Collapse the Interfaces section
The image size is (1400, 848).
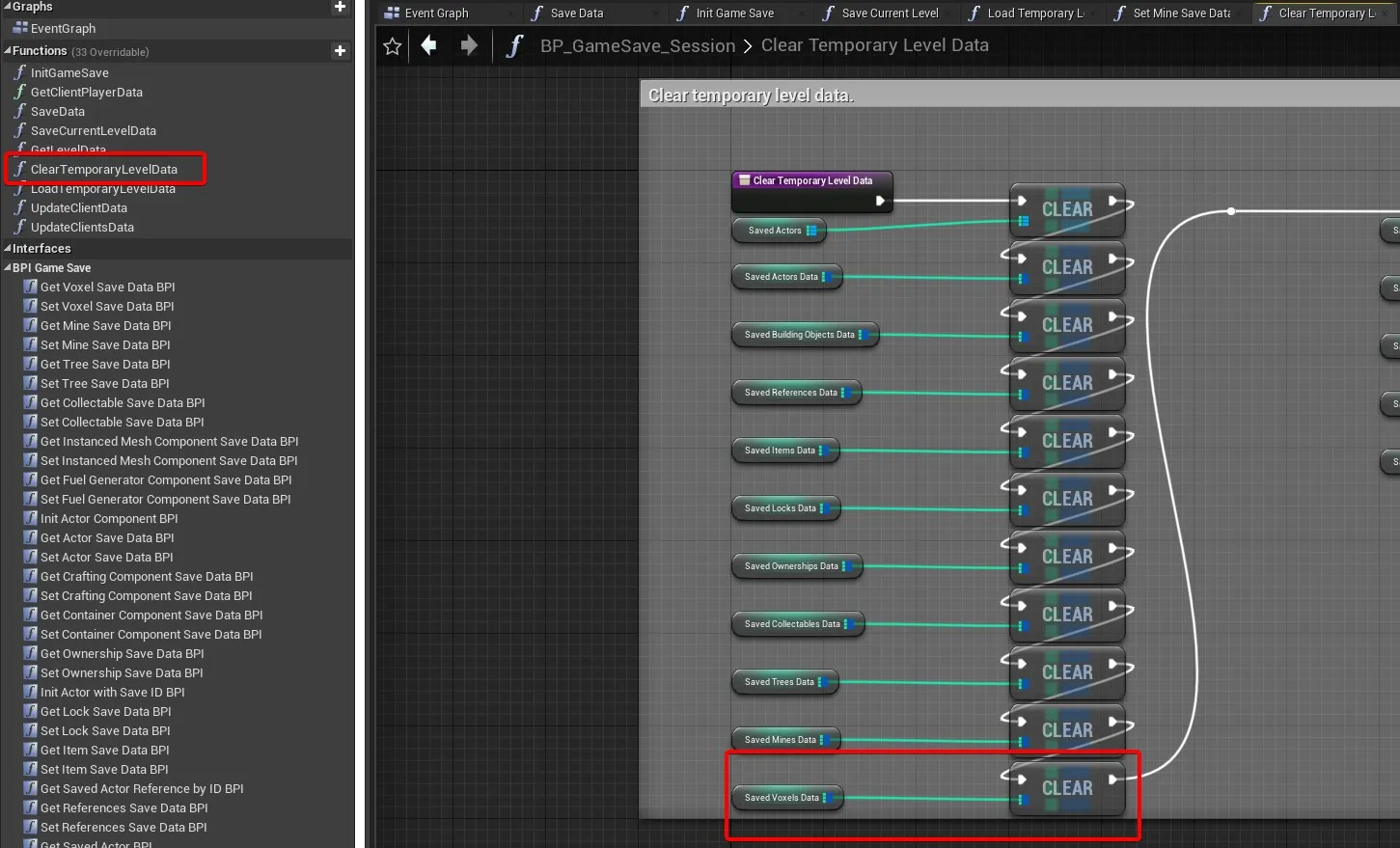tap(8, 249)
